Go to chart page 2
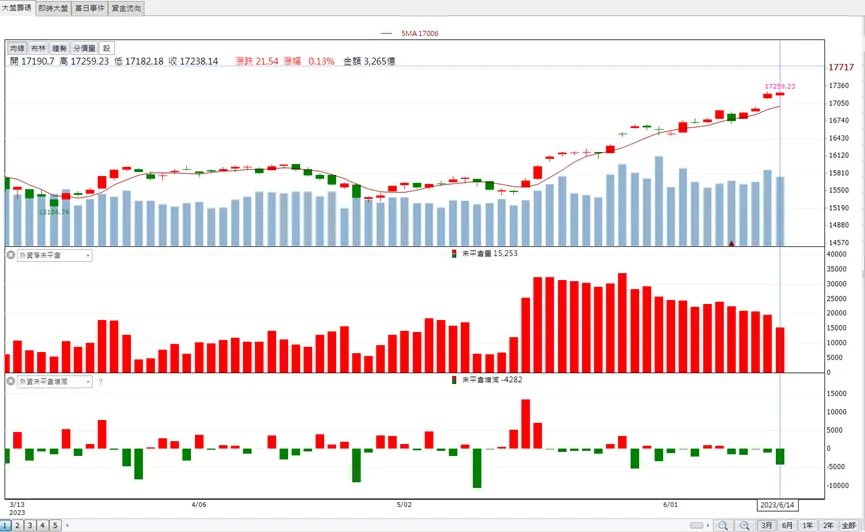This screenshot has height=532, width=865. 18,525
